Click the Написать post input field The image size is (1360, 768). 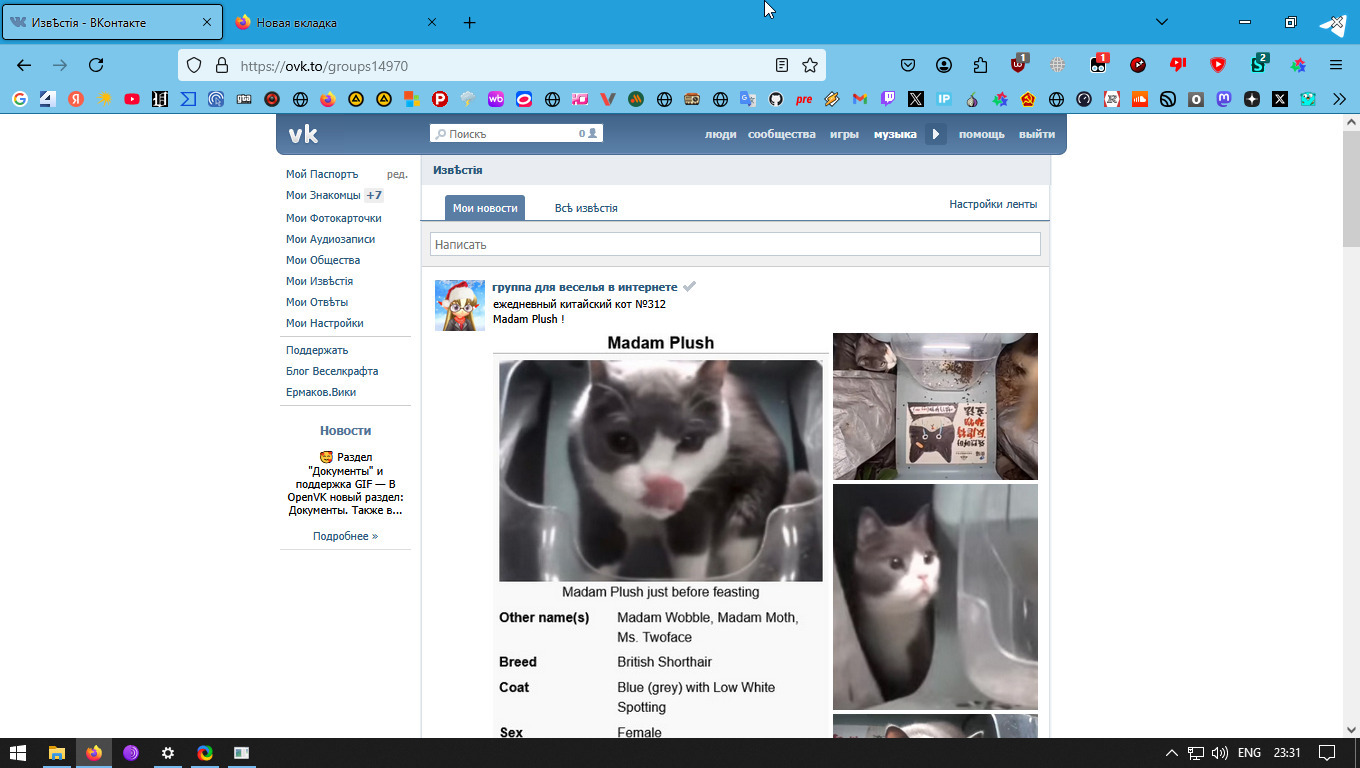tap(735, 244)
